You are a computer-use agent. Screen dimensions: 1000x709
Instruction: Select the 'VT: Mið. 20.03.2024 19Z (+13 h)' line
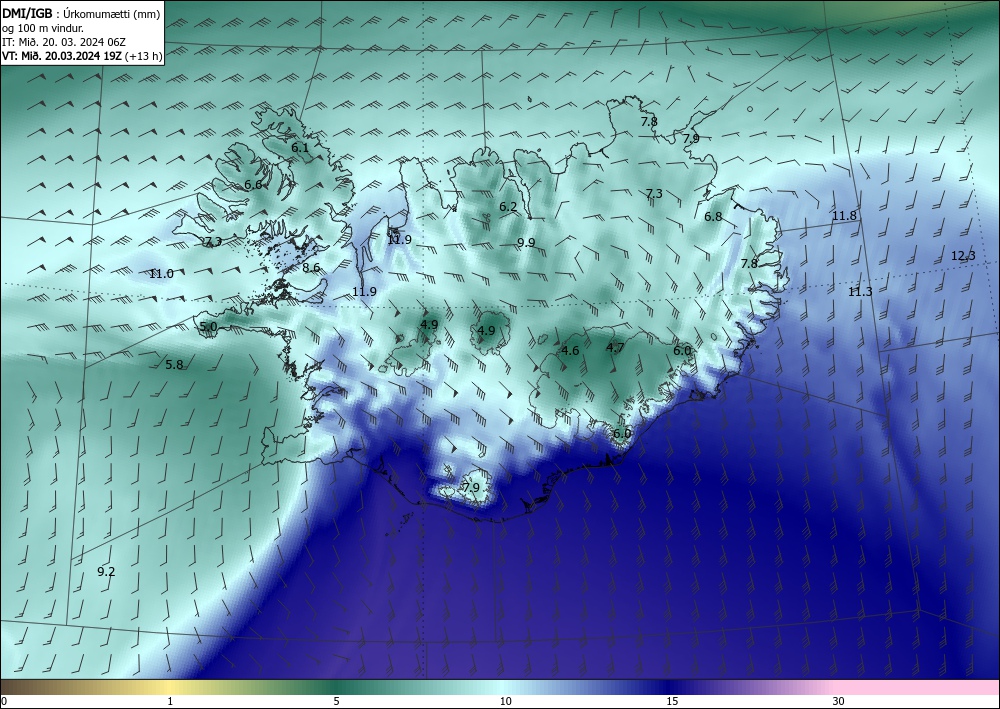[82, 56]
